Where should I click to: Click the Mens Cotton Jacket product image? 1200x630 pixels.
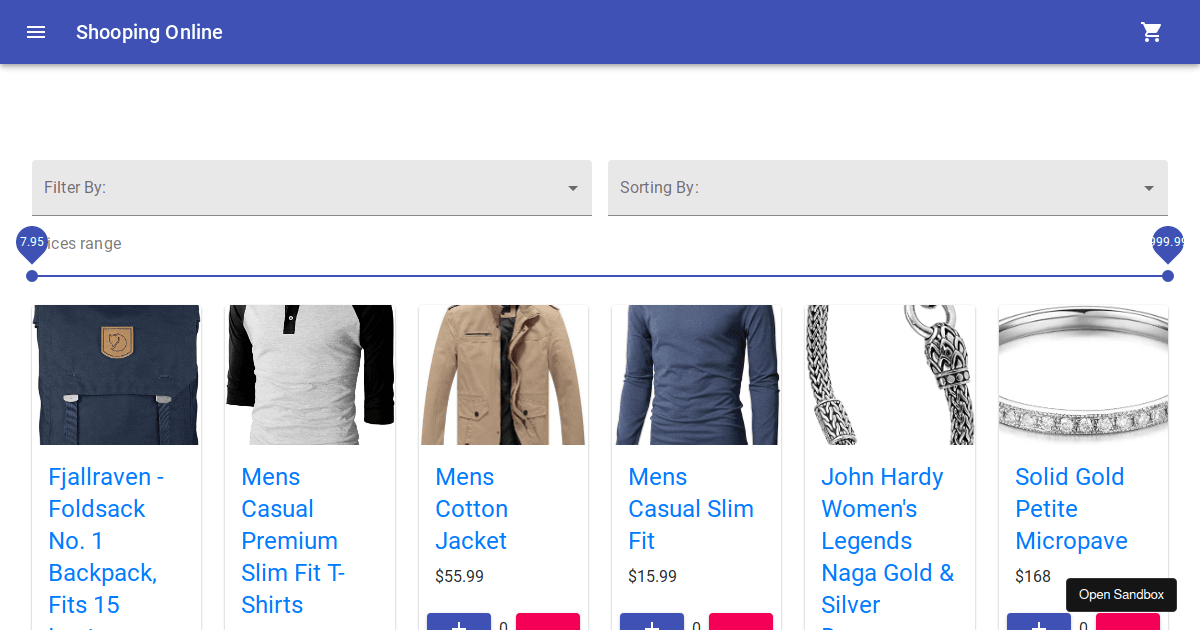click(x=503, y=374)
